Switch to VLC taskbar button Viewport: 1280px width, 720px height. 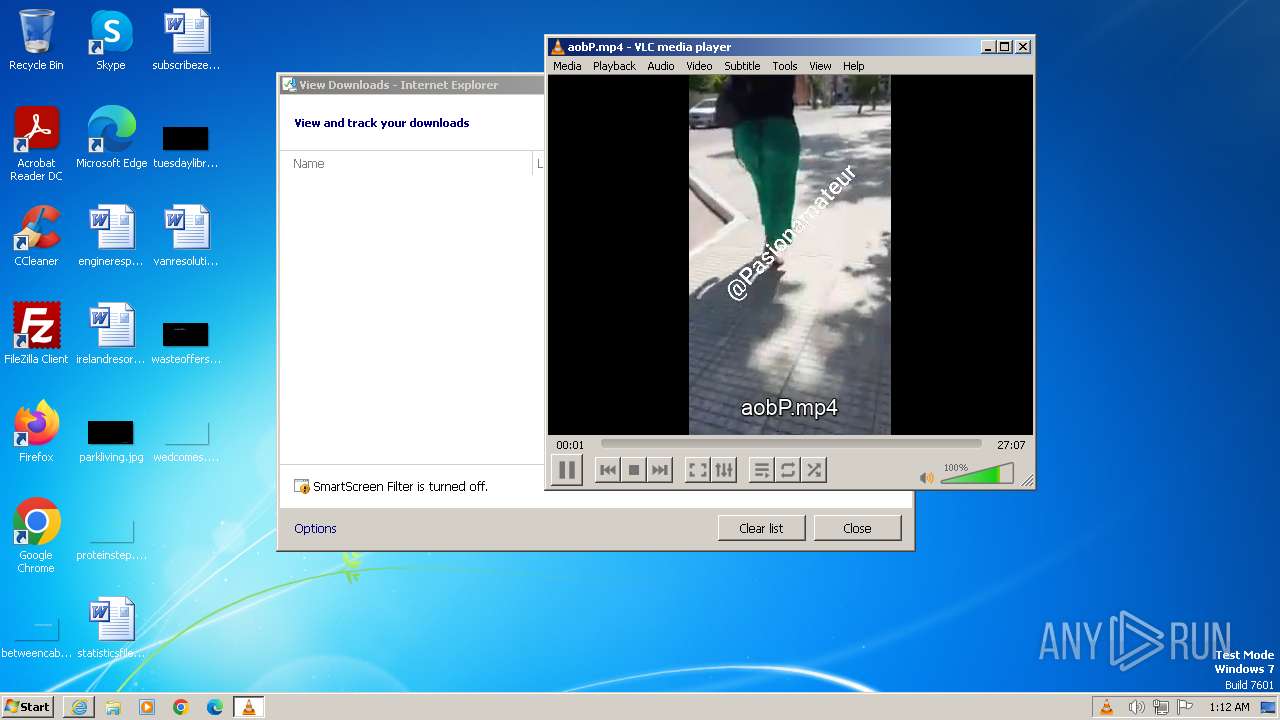[249, 707]
